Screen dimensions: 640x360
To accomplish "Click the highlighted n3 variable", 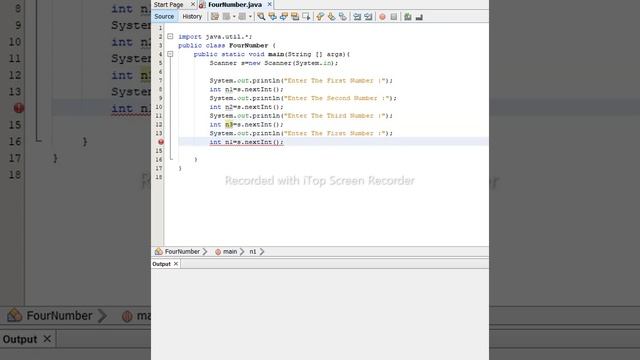I will click(229, 124).
